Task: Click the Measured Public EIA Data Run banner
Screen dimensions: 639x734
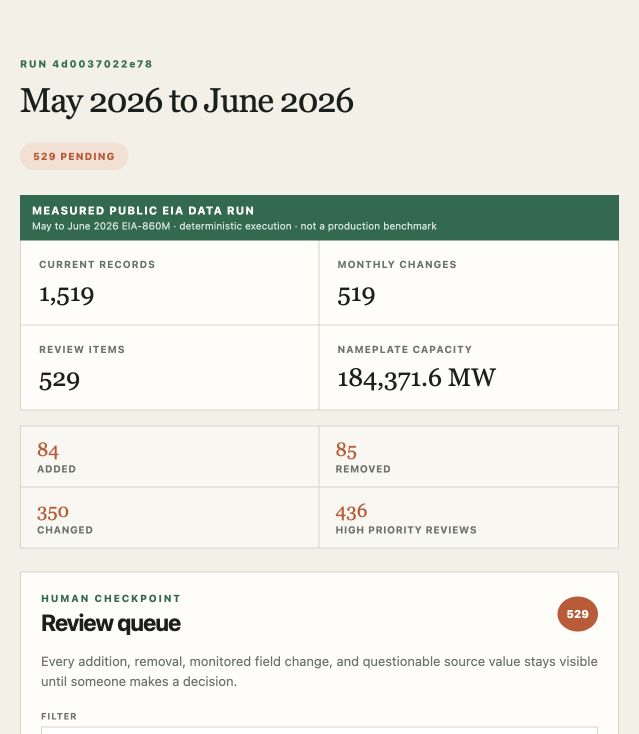Action: (x=319, y=218)
